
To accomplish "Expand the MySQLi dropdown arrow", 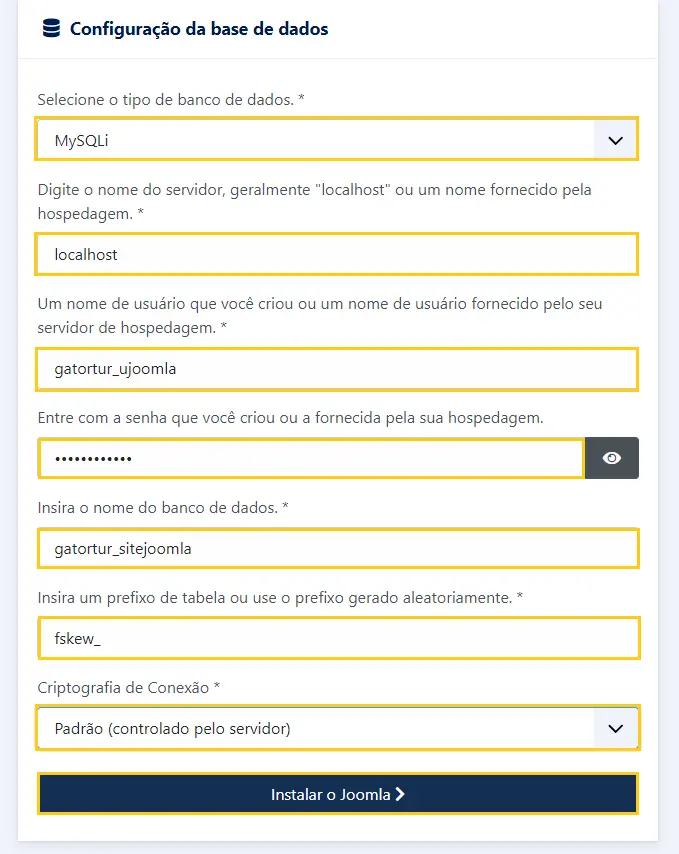I will pos(615,141).
